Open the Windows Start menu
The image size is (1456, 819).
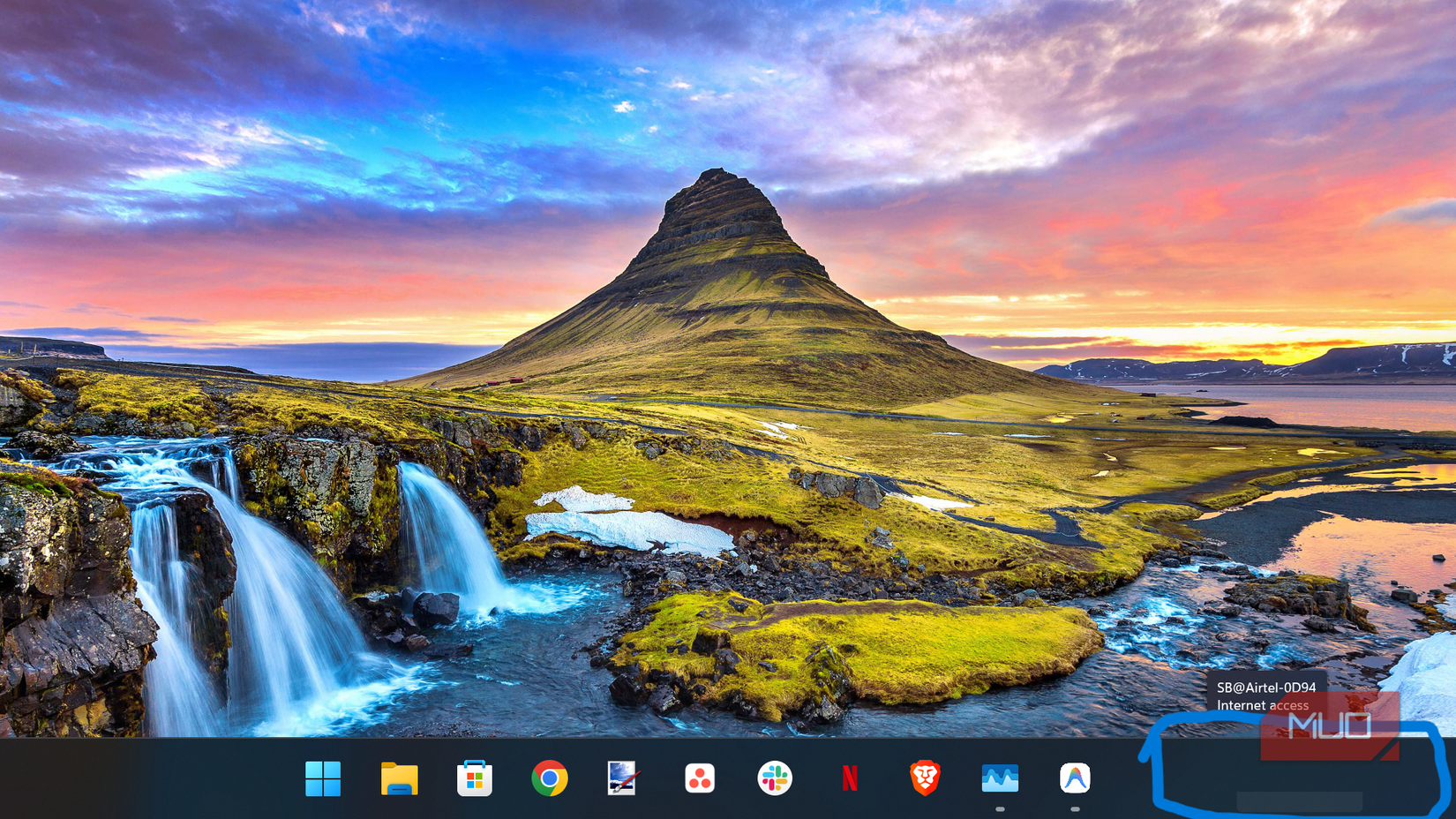coord(323,778)
